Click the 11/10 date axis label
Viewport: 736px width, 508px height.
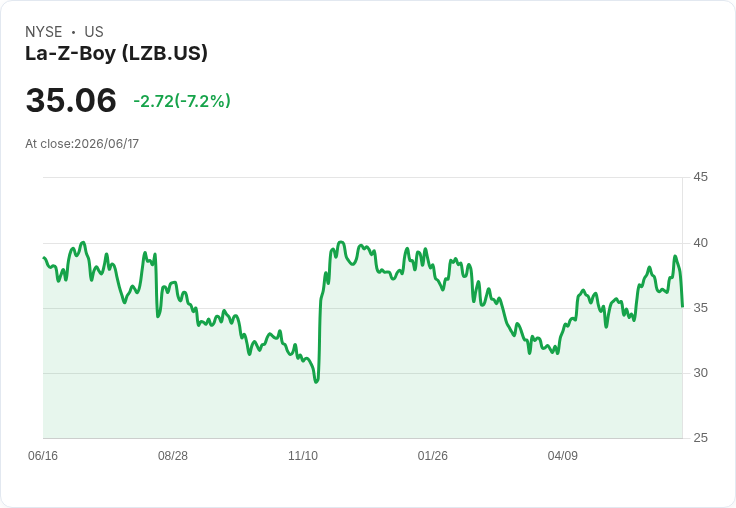coord(303,456)
